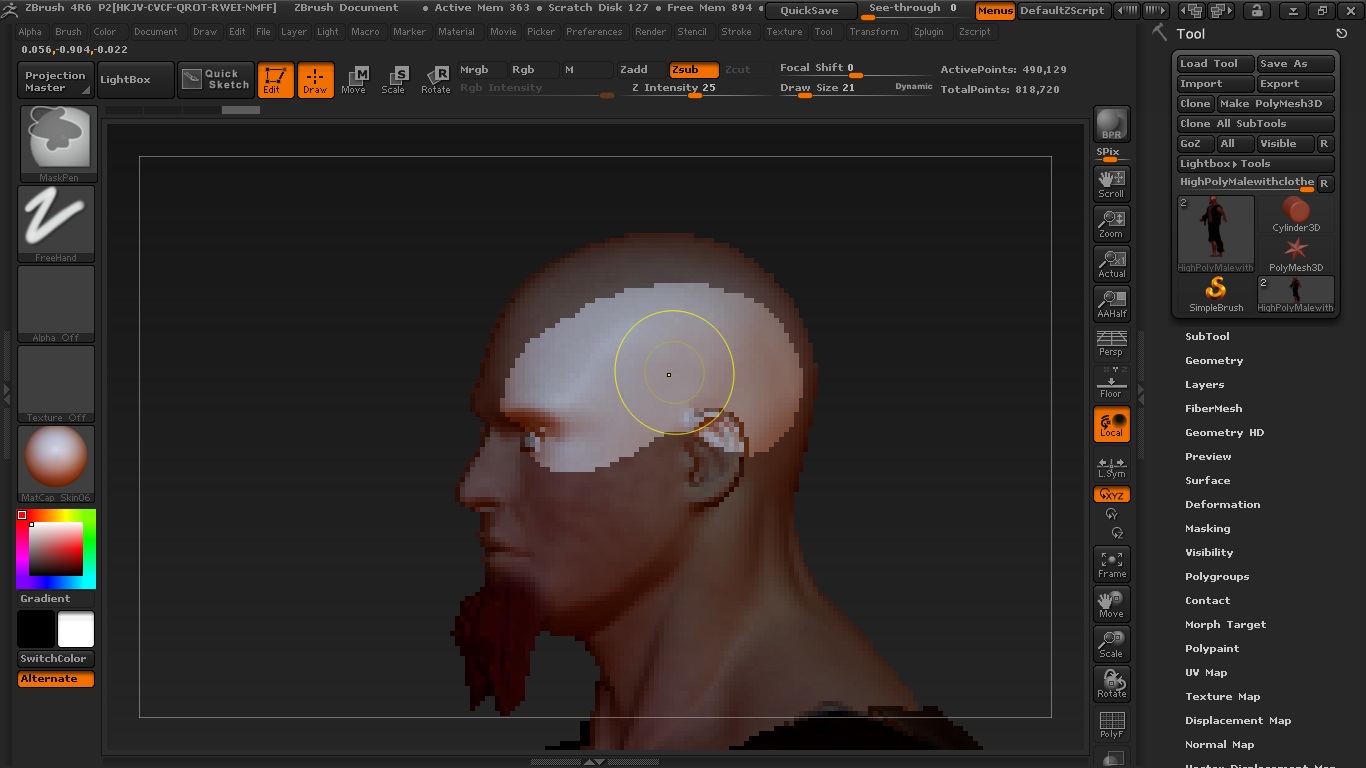The image size is (1366, 768).
Task: Toggle Floor grid visibility
Action: coord(1111,383)
